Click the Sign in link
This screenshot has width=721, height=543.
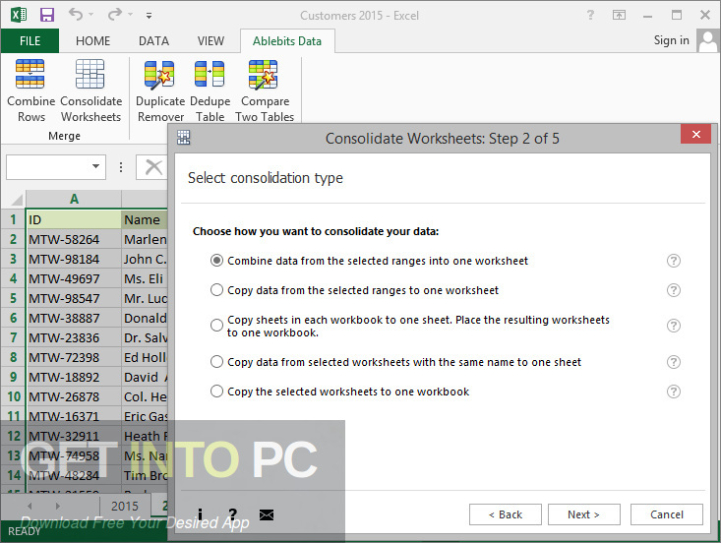(x=671, y=40)
